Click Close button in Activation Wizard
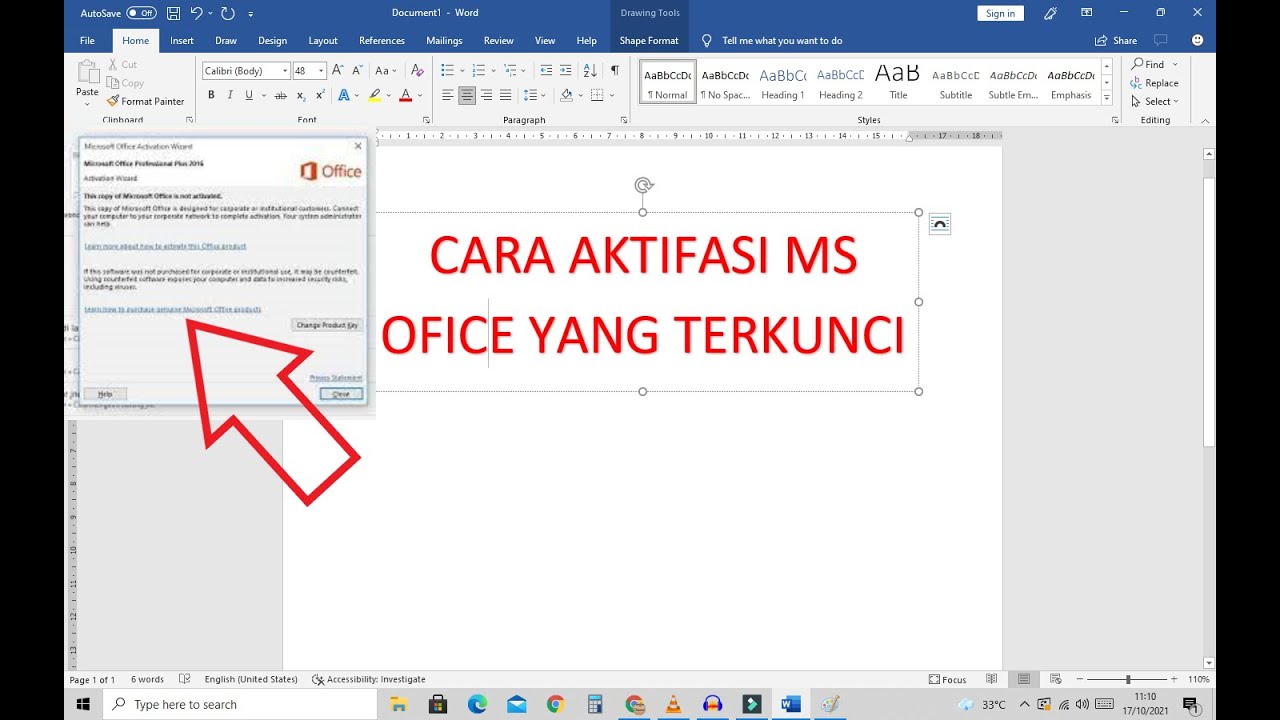Screen dimensions: 1280x720 pyautogui.click(x=341, y=394)
